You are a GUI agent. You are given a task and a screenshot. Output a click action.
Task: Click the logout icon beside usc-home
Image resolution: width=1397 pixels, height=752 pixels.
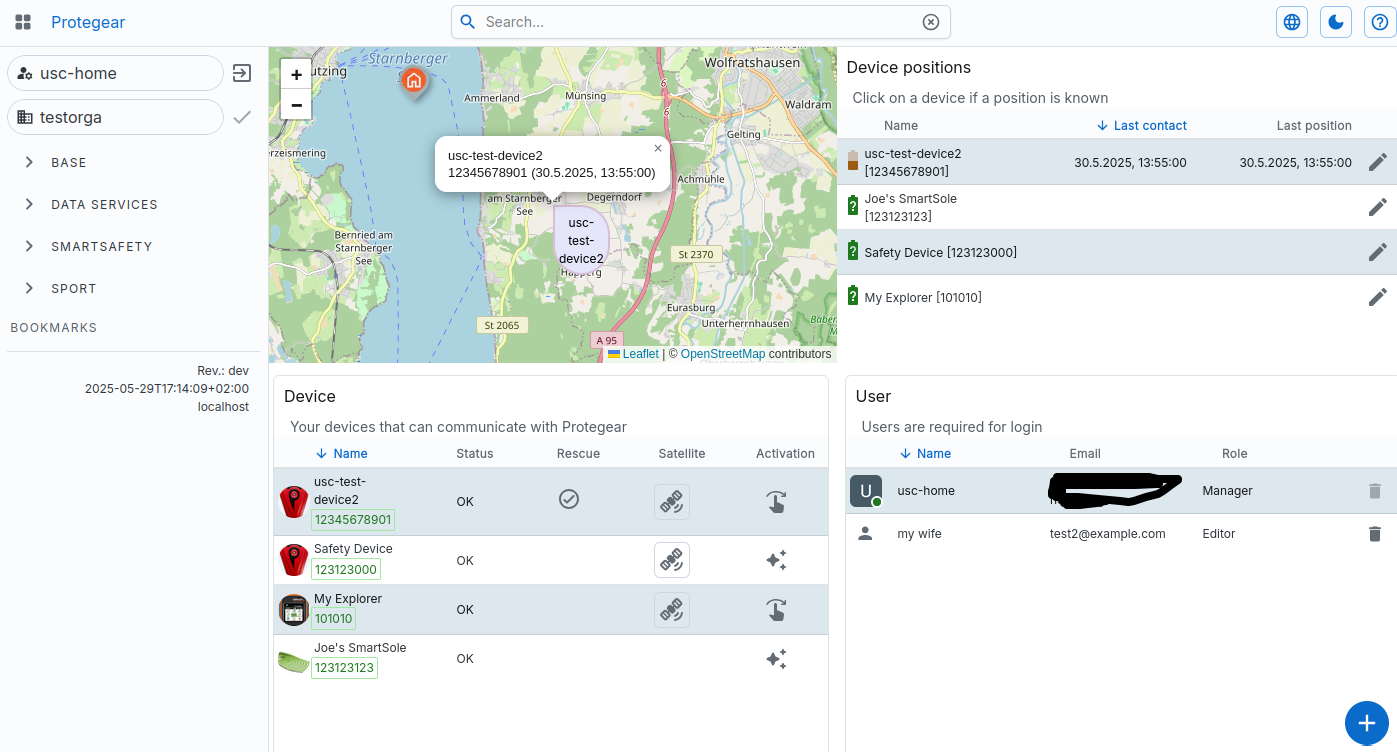[241, 73]
